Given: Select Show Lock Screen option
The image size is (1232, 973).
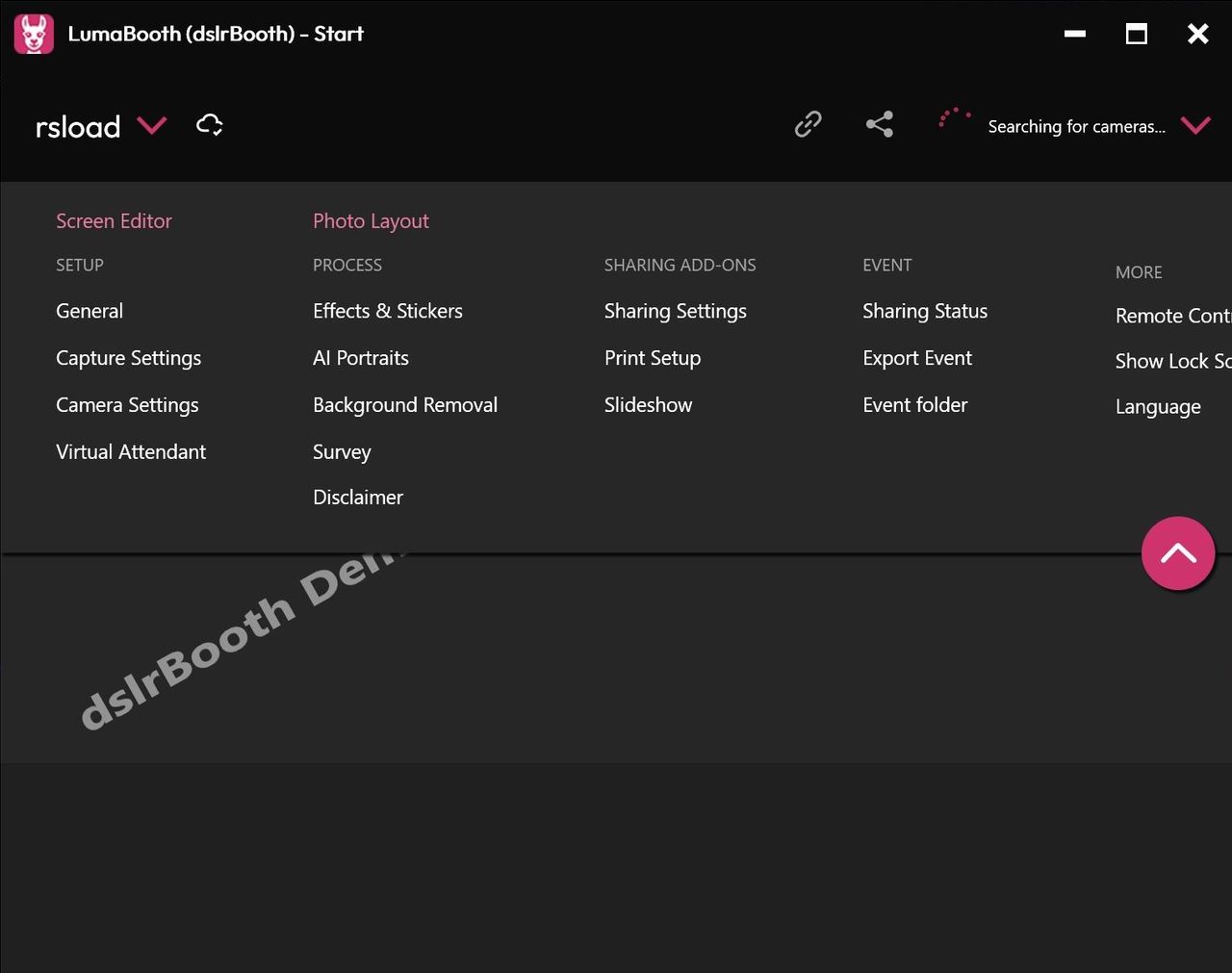Looking at the screenshot, I should (1173, 361).
